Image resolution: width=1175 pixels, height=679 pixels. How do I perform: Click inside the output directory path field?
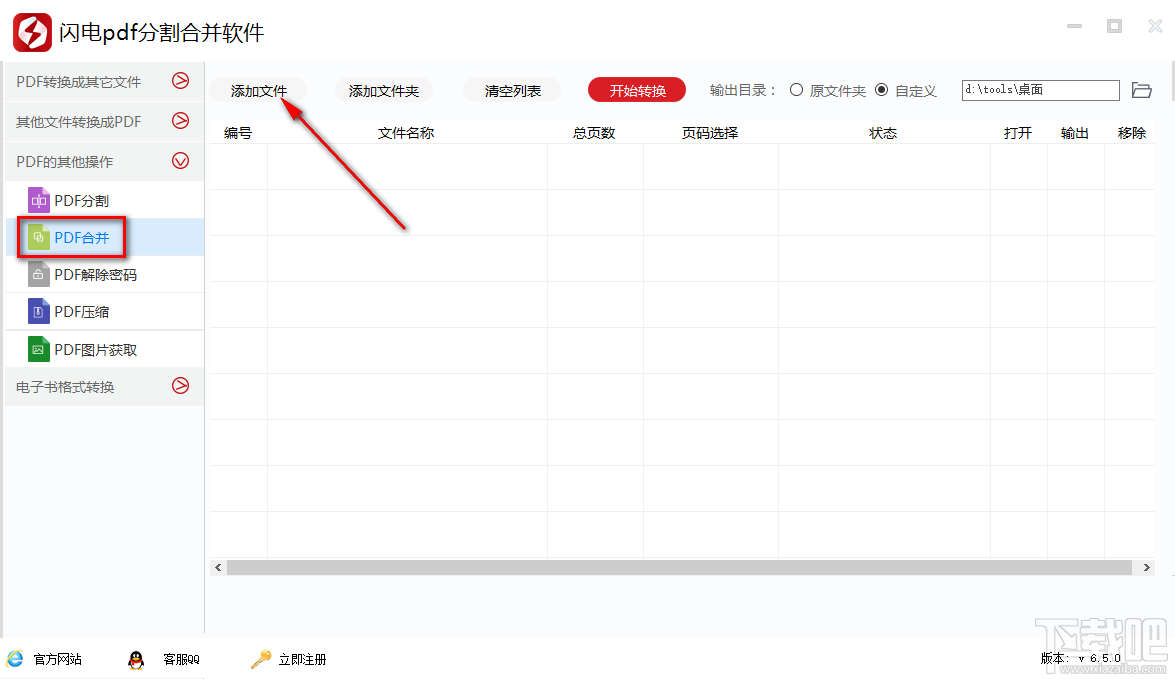tap(1040, 89)
